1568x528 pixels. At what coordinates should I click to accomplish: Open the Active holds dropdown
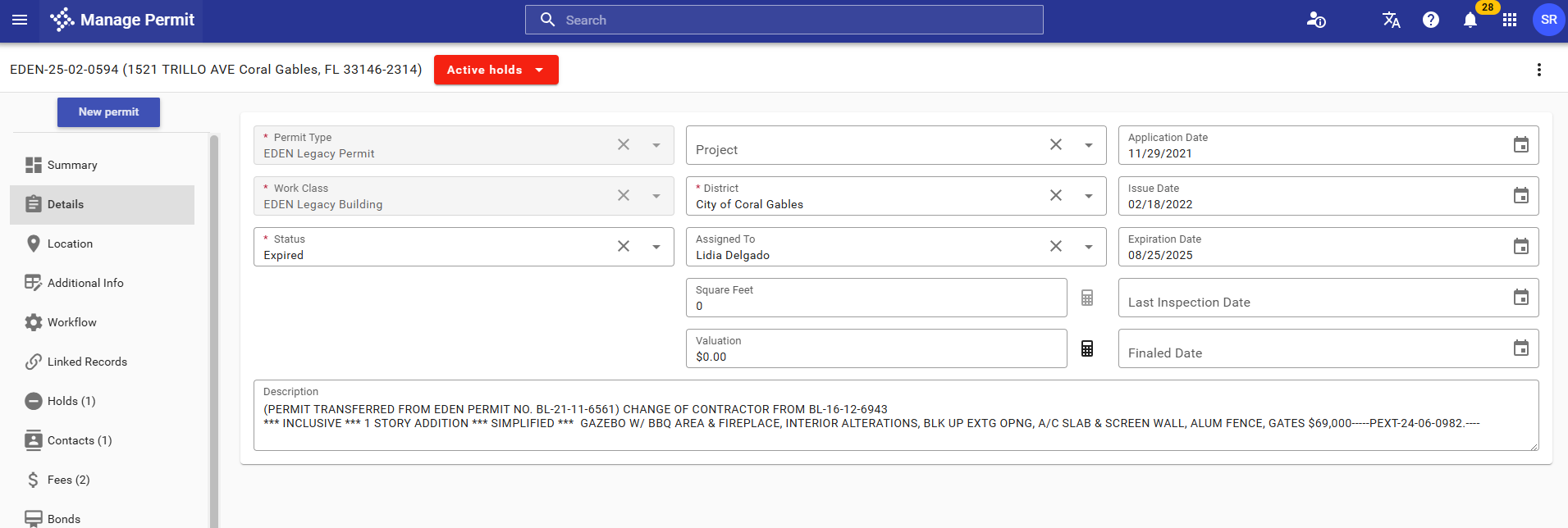[496, 70]
